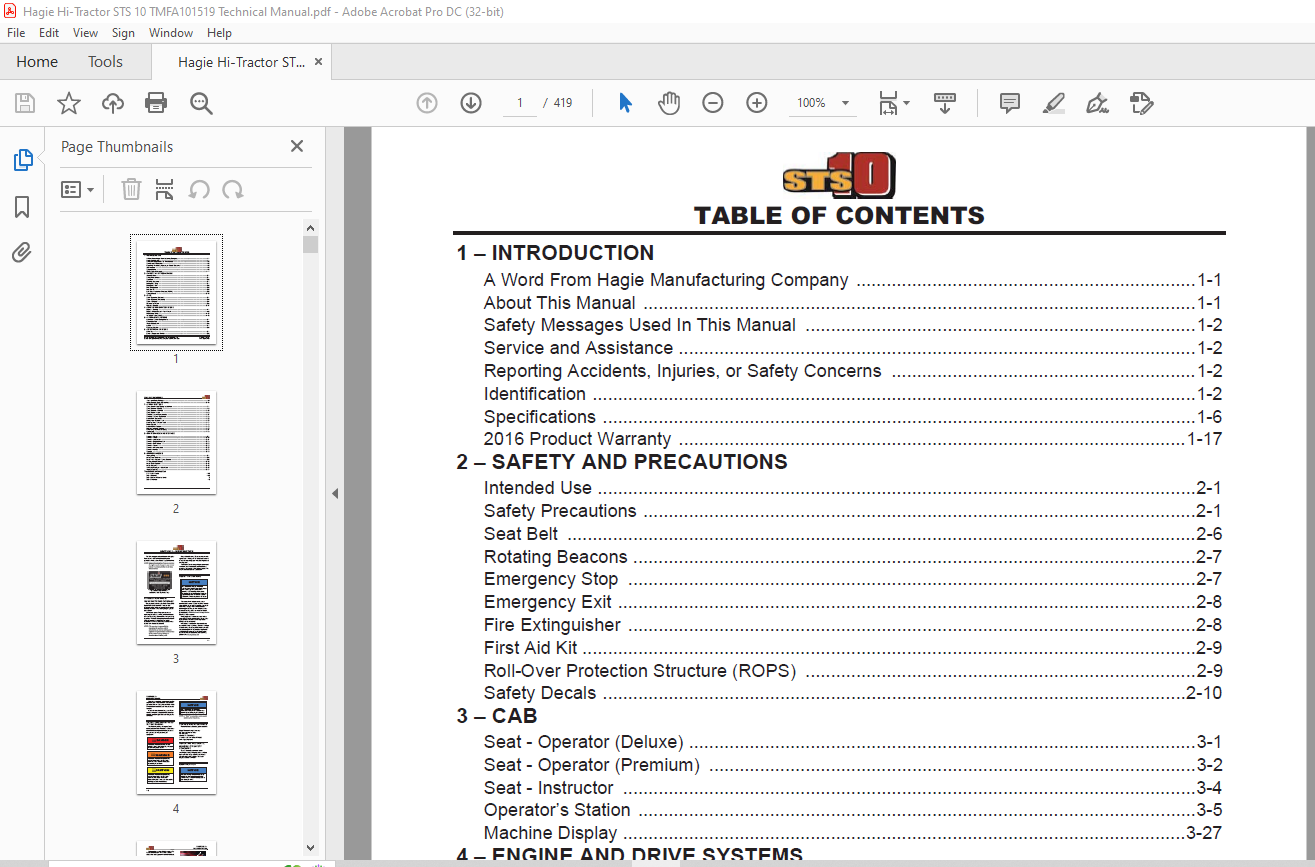
Task: Rotate pages counterclockwise icon
Action: click(199, 189)
